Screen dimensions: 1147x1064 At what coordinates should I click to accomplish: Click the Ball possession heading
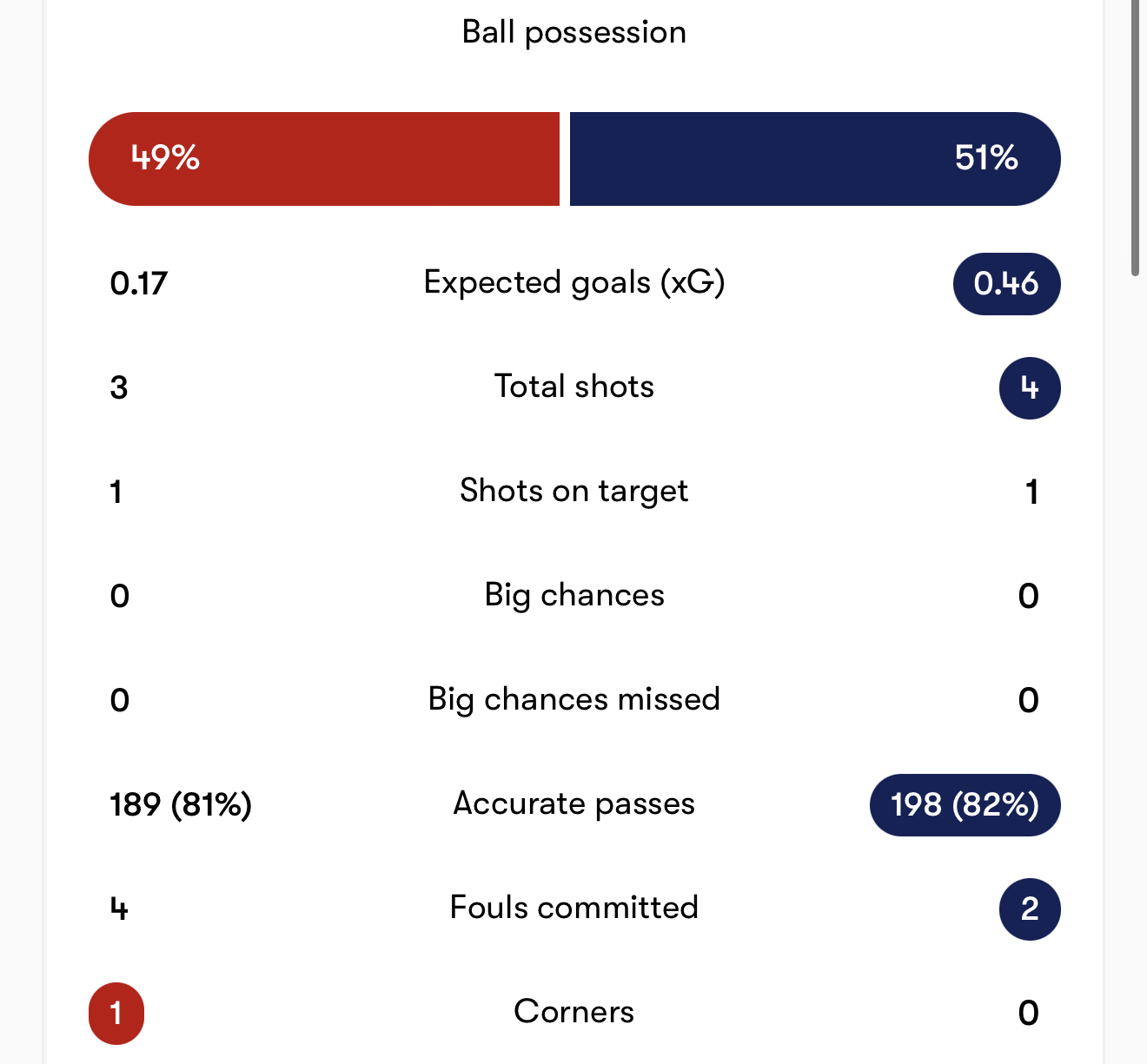pos(573,32)
